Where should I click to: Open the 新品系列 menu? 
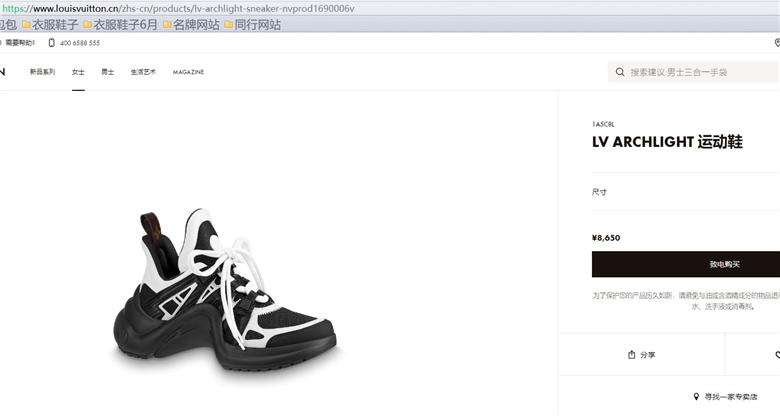[x=42, y=72]
